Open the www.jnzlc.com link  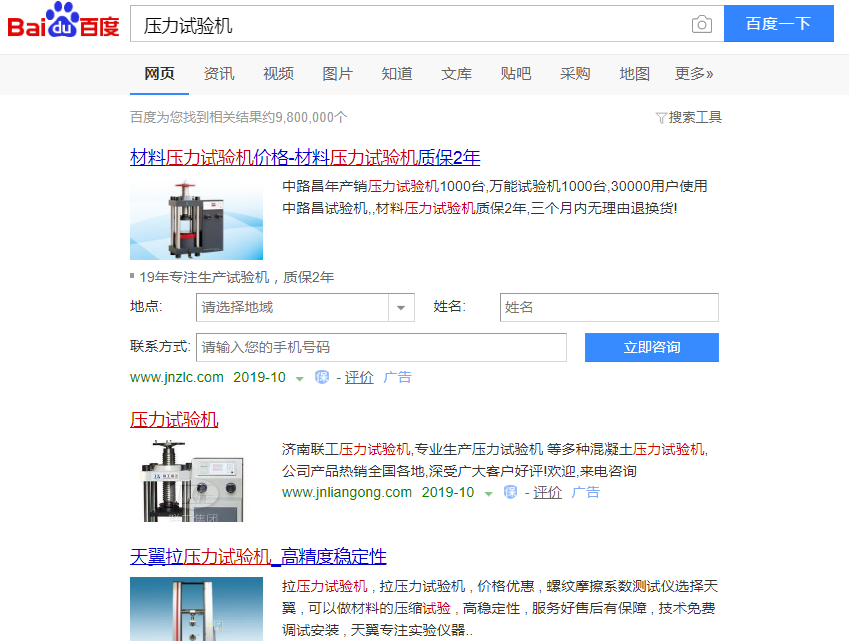(x=177, y=377)
